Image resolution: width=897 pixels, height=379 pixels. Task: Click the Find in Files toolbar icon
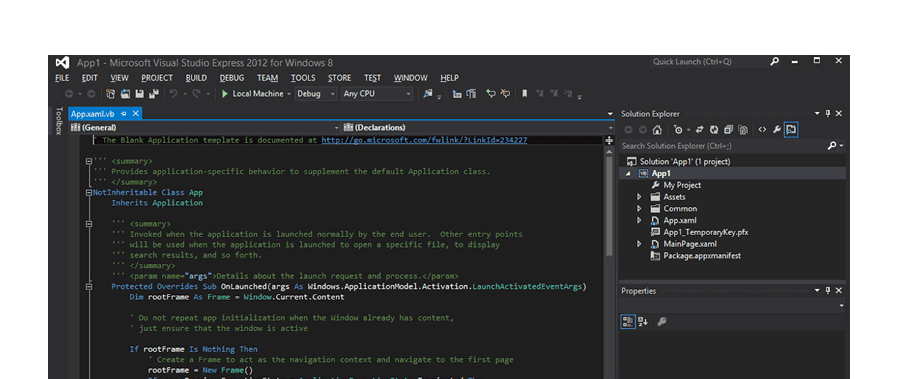click(427, 94)
